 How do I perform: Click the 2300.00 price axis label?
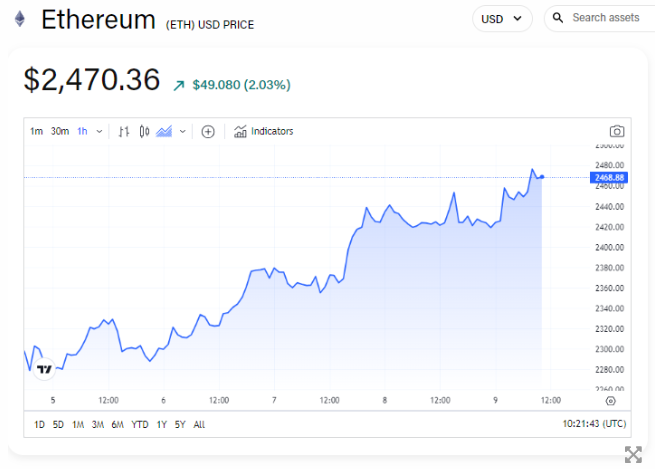click(x=609, y=349)
